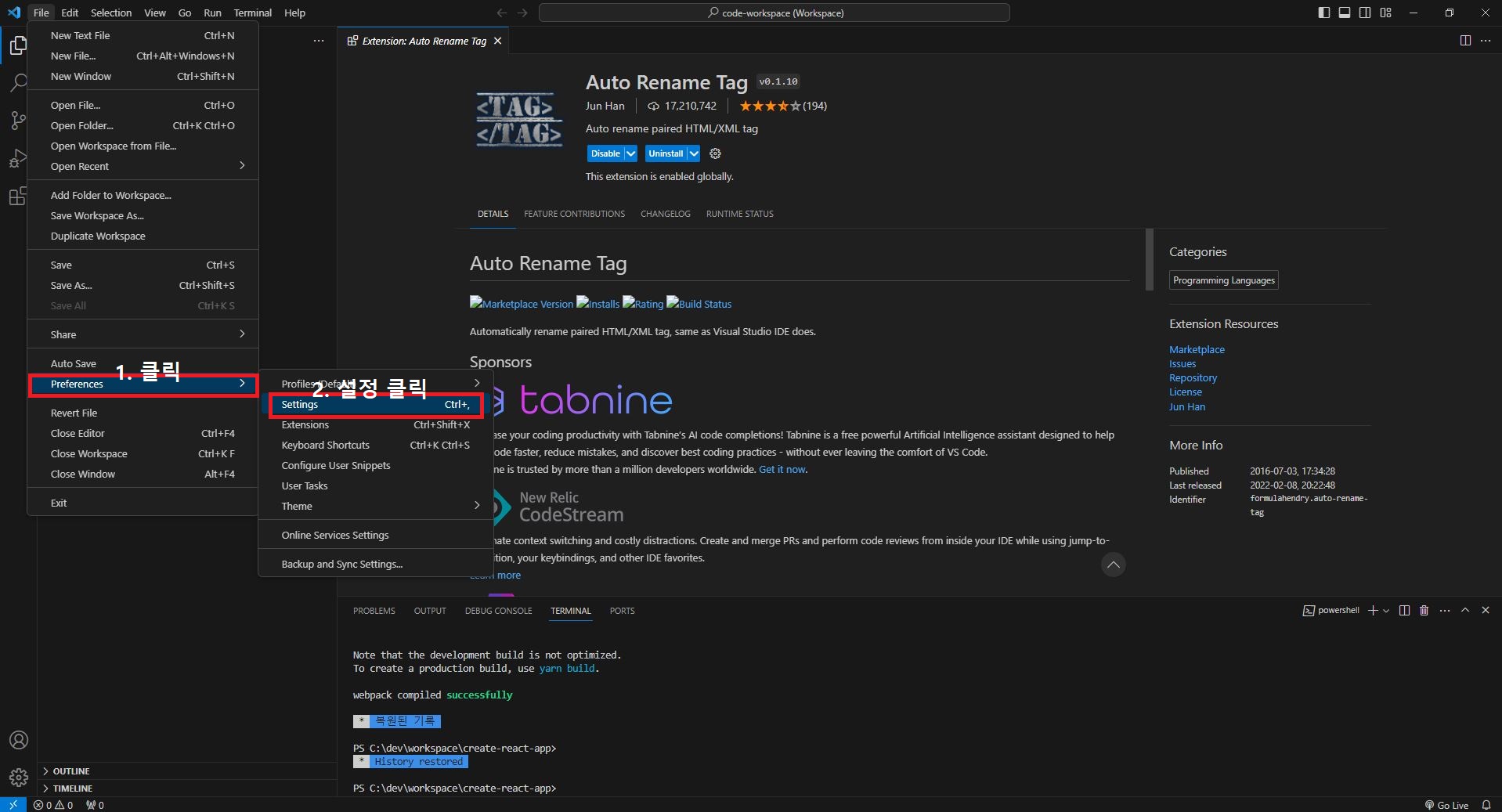The height and width of the screenshot is (812, 1502).
Task: Show errors and warnings in status bar
Action: [53, 805]
